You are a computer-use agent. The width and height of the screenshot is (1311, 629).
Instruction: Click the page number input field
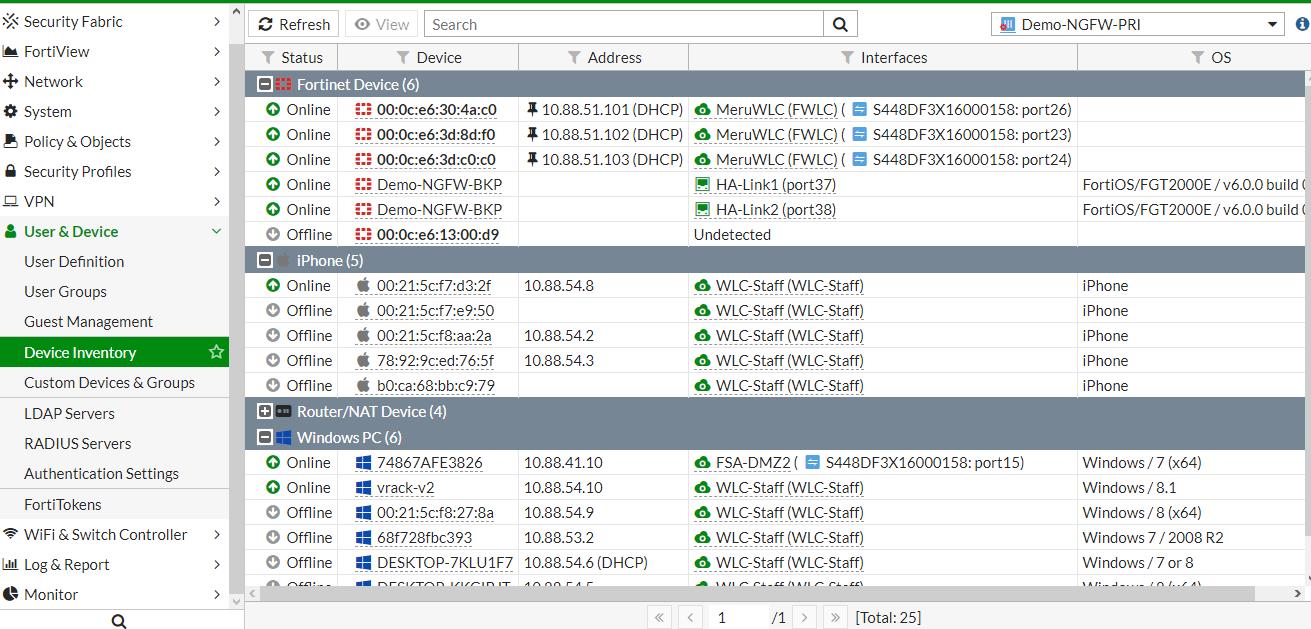739,618
